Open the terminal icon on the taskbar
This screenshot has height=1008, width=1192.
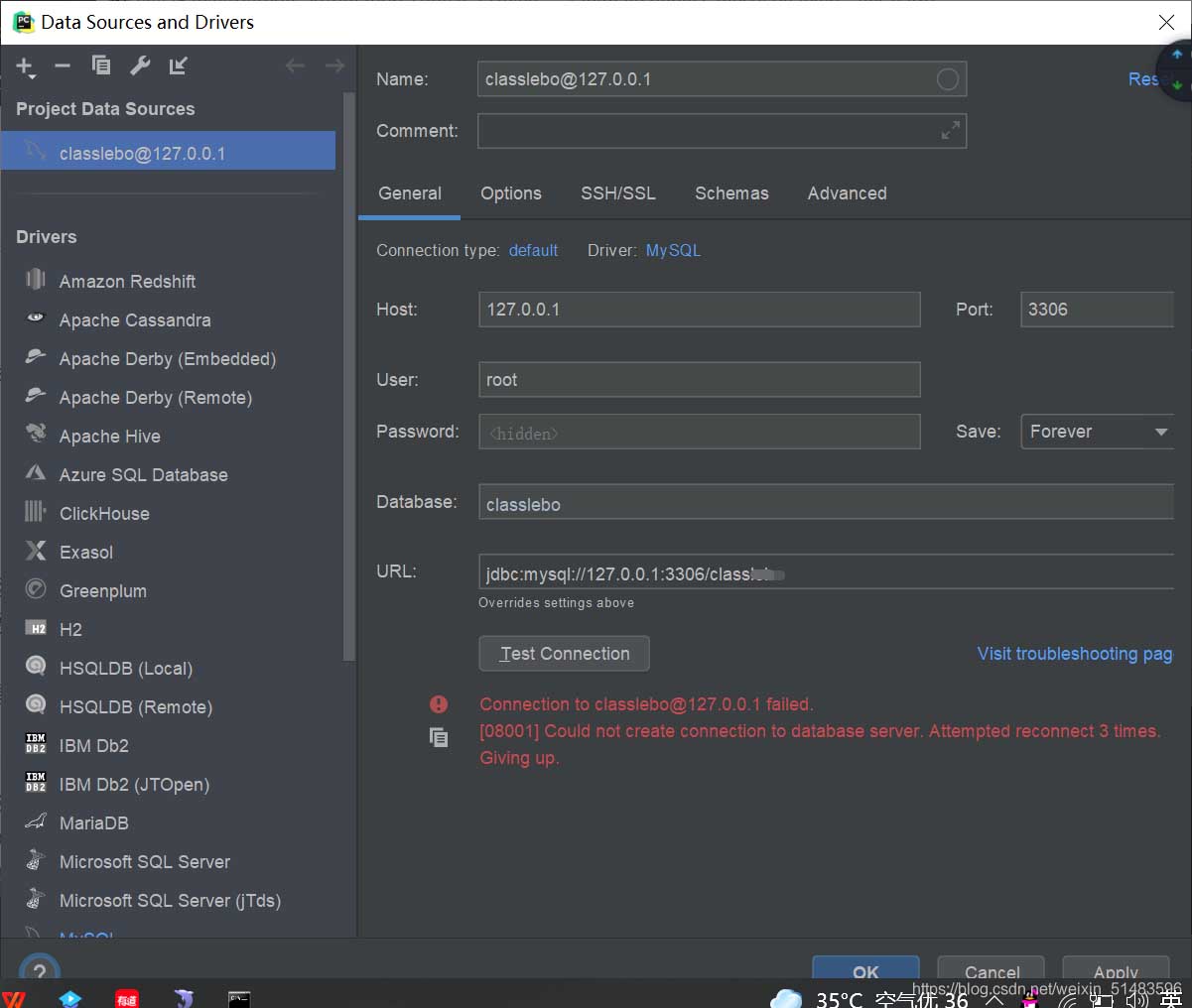(x=239, y=998)
